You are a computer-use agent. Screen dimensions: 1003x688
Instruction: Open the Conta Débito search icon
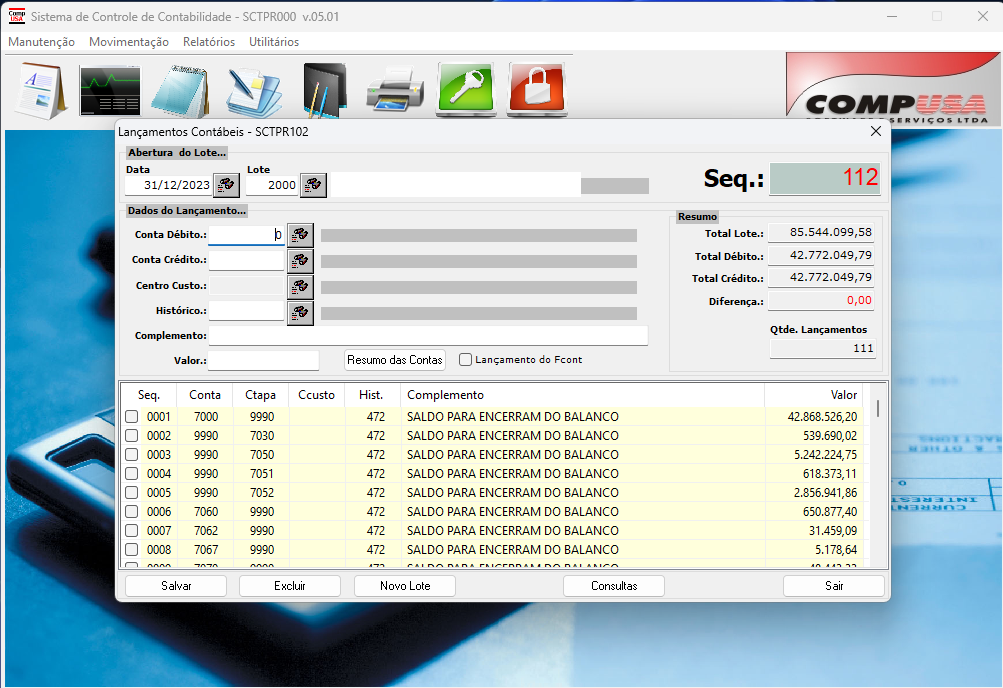click(300, 235)
